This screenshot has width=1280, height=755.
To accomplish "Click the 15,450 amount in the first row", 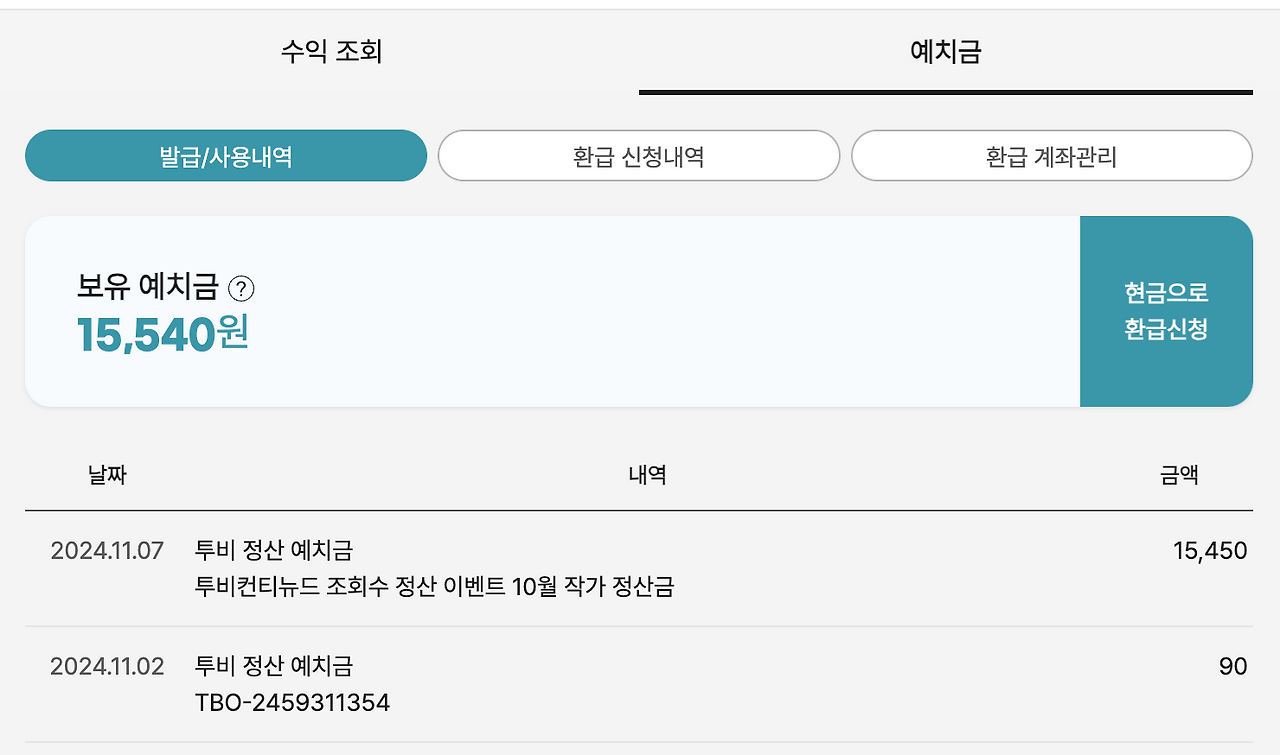I will (1210, 550).
